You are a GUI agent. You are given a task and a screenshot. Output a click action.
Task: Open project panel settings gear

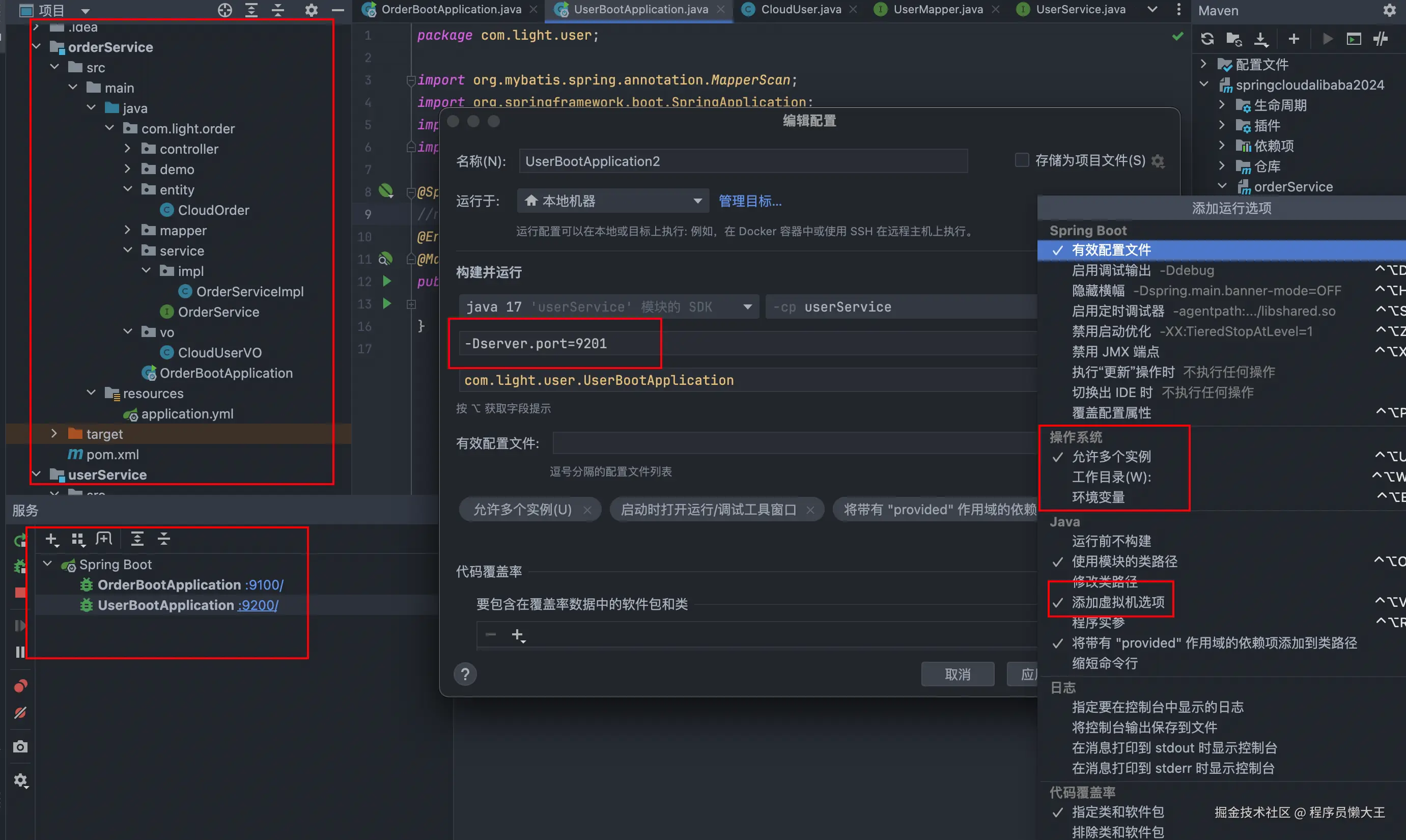(x=311, y=10)
